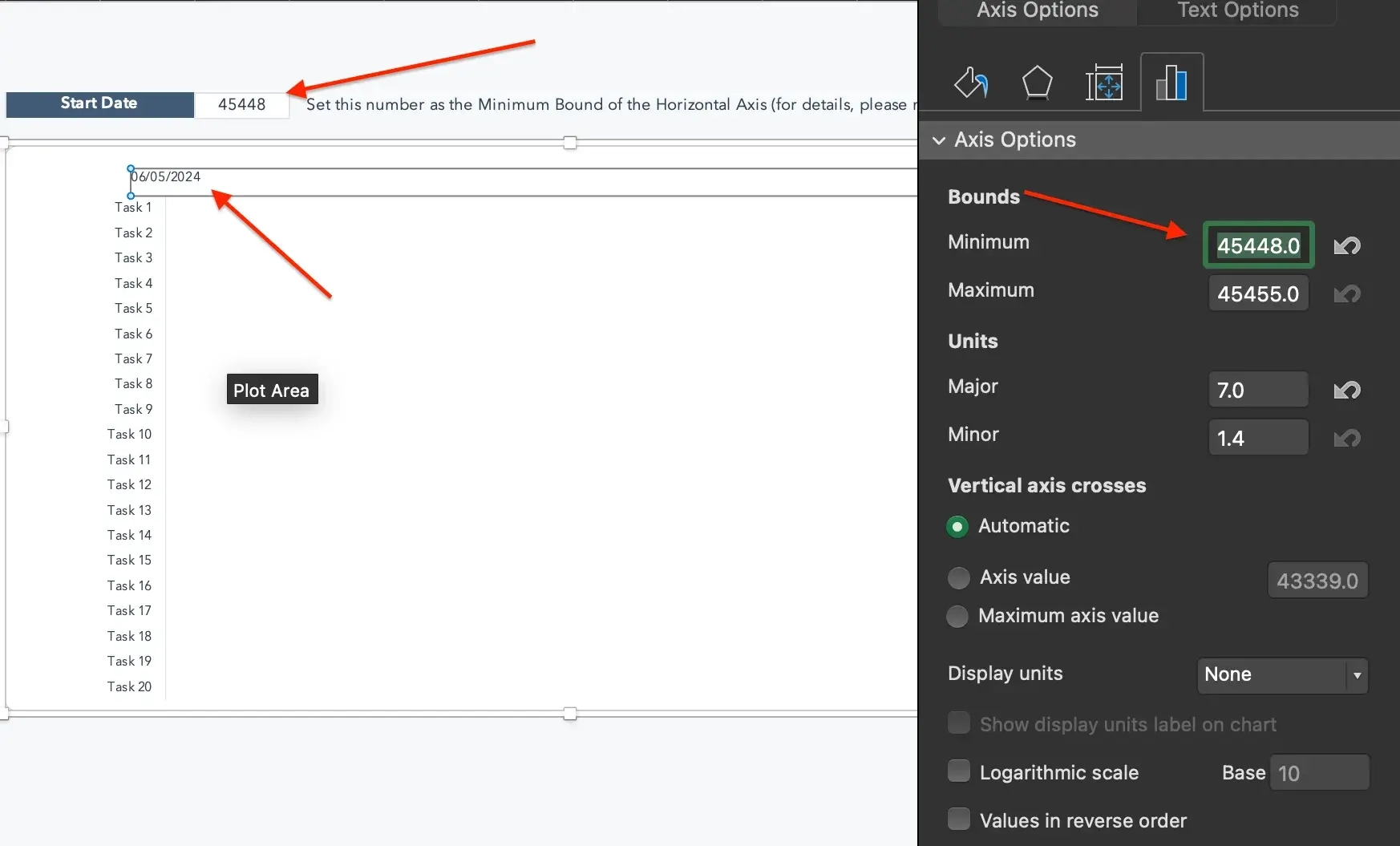Reset the Minimum bound value

coord(1347,245)
